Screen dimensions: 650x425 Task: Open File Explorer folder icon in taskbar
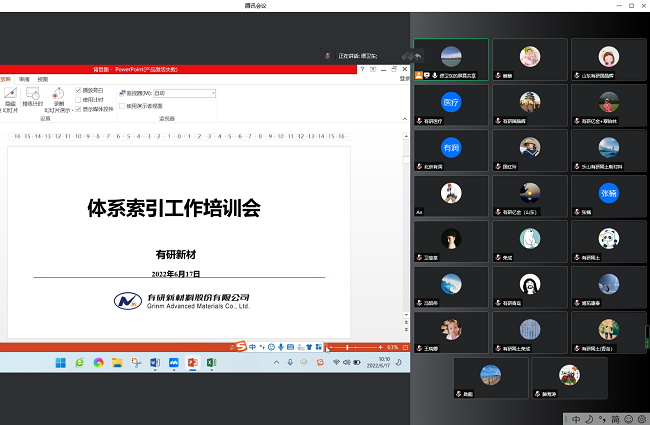point(117,362)
